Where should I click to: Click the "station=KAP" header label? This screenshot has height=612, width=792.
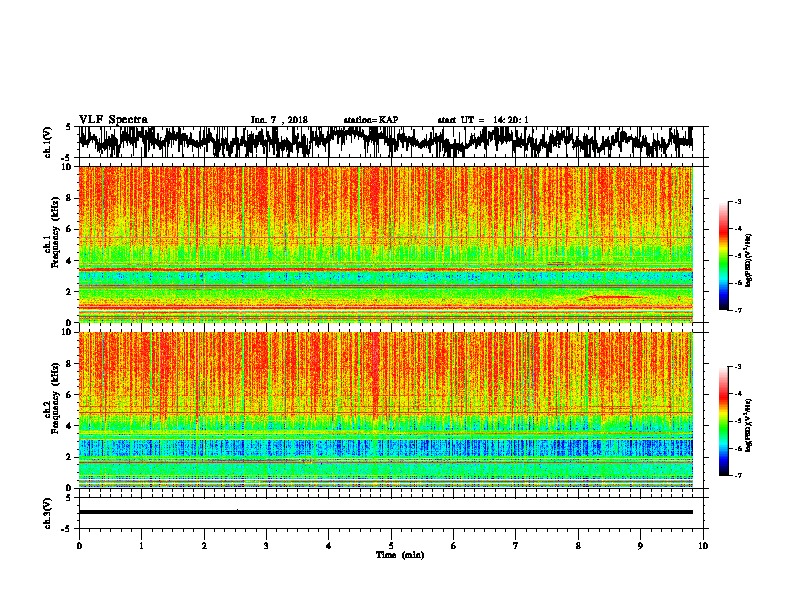coord(371,120)
